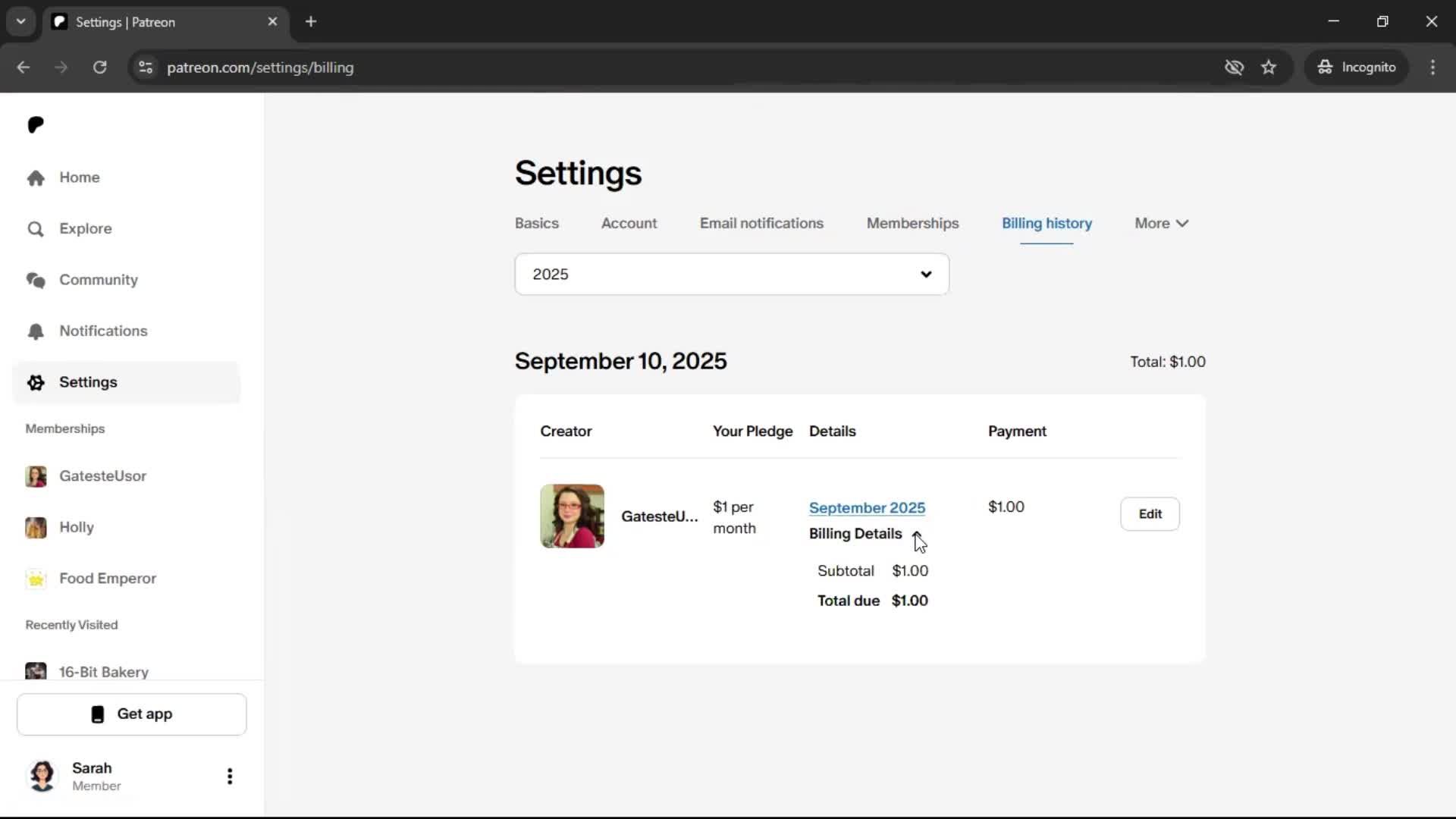The width and height of the screenshot is (1456, 819).
Task: Click the Total due $1.00 line
Action: [873, 601]
